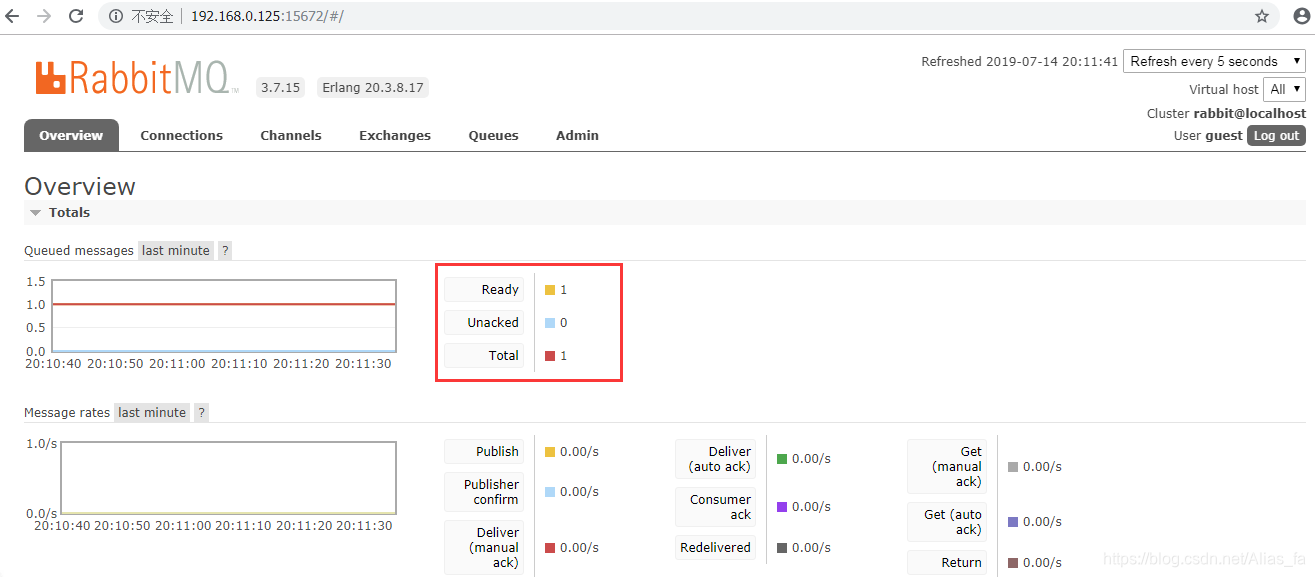The height and width of the screenshot is (577, 1315).
Task: Reload the page with the refresh icon
Action: pyautogui.click(x=76, y=16)
